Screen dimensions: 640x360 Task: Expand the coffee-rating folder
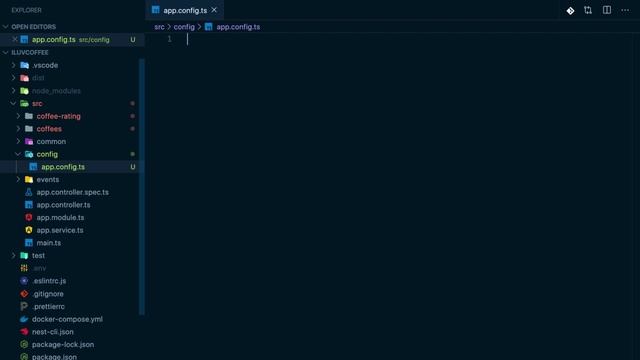[18, 116]
